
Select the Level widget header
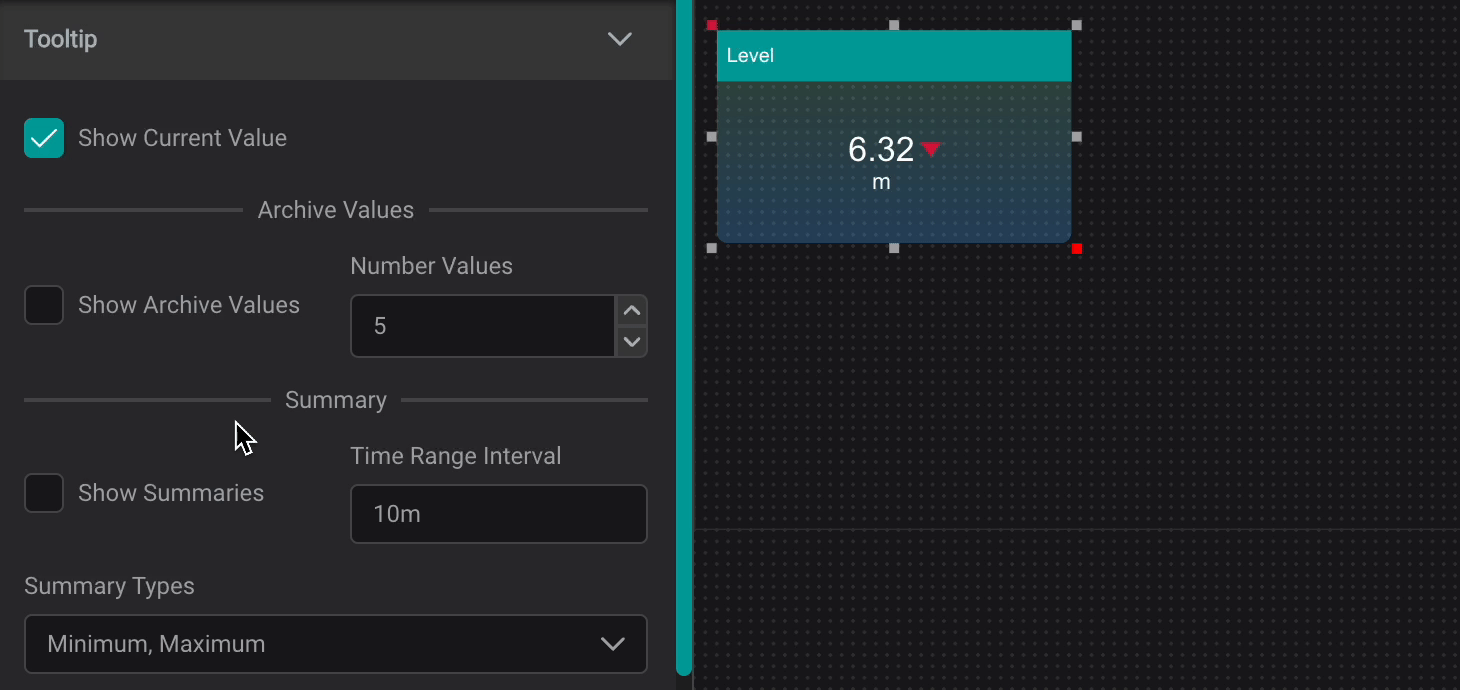tap(894, 56)
